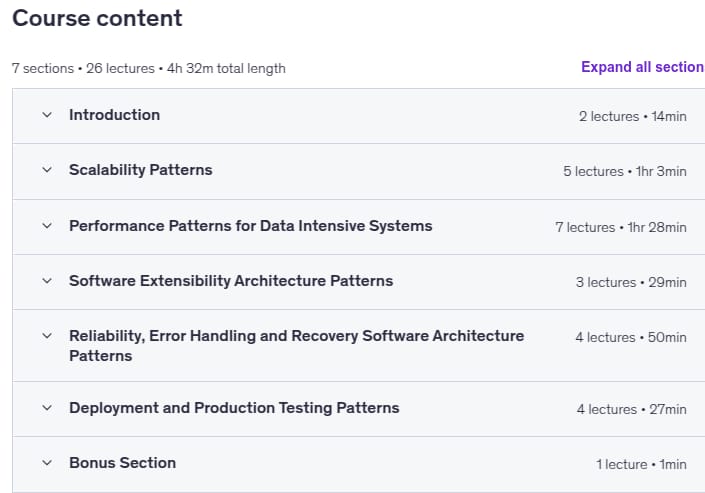Click '1 lecture • 1min' summary
This screenshot has height=493, width=705.
tap(641, 464)
